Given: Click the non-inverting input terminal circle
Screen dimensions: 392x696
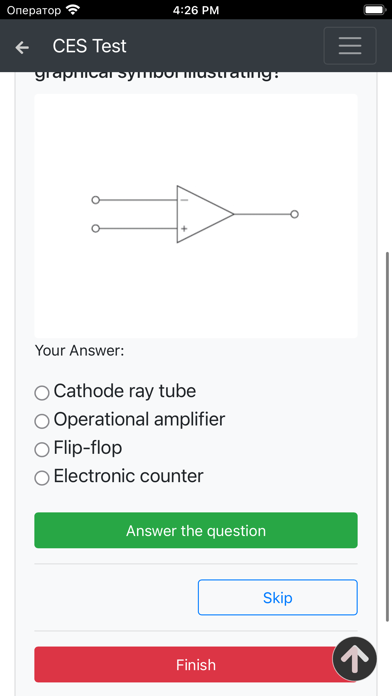Looking at the screenshot, I should (x=95, y=229).
